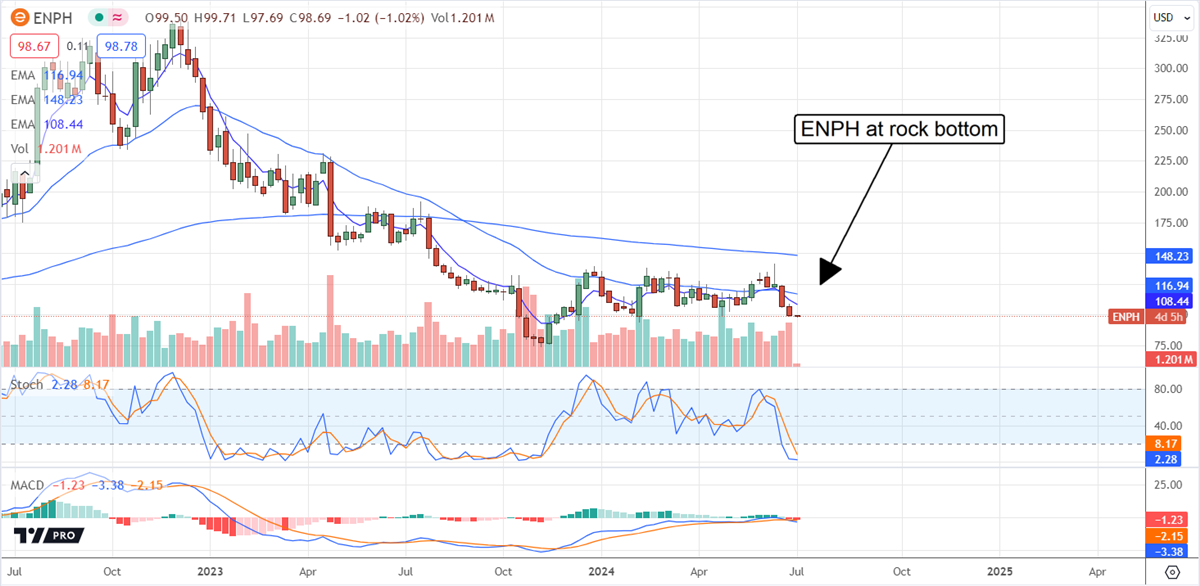Click the red 98.67 sell price button
The width and height of the screenshot is (1200, 586).
34,46
